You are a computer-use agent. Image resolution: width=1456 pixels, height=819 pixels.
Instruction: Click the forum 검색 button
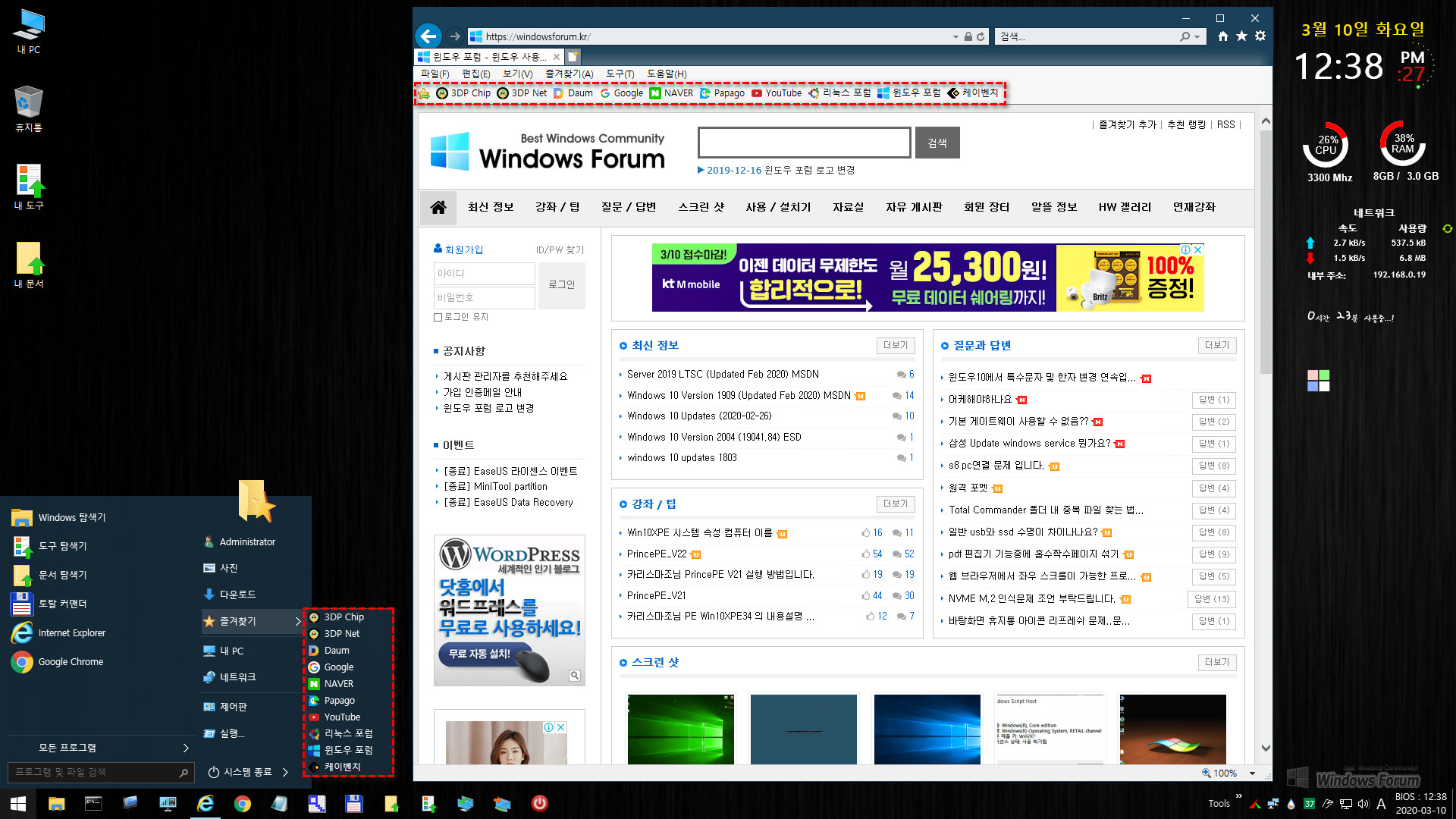[937, 143]
